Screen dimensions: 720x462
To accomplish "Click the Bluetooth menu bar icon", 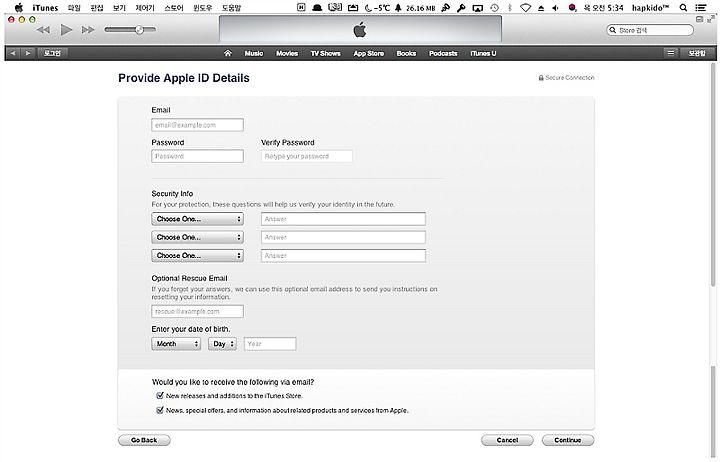I will coord(510,8).
